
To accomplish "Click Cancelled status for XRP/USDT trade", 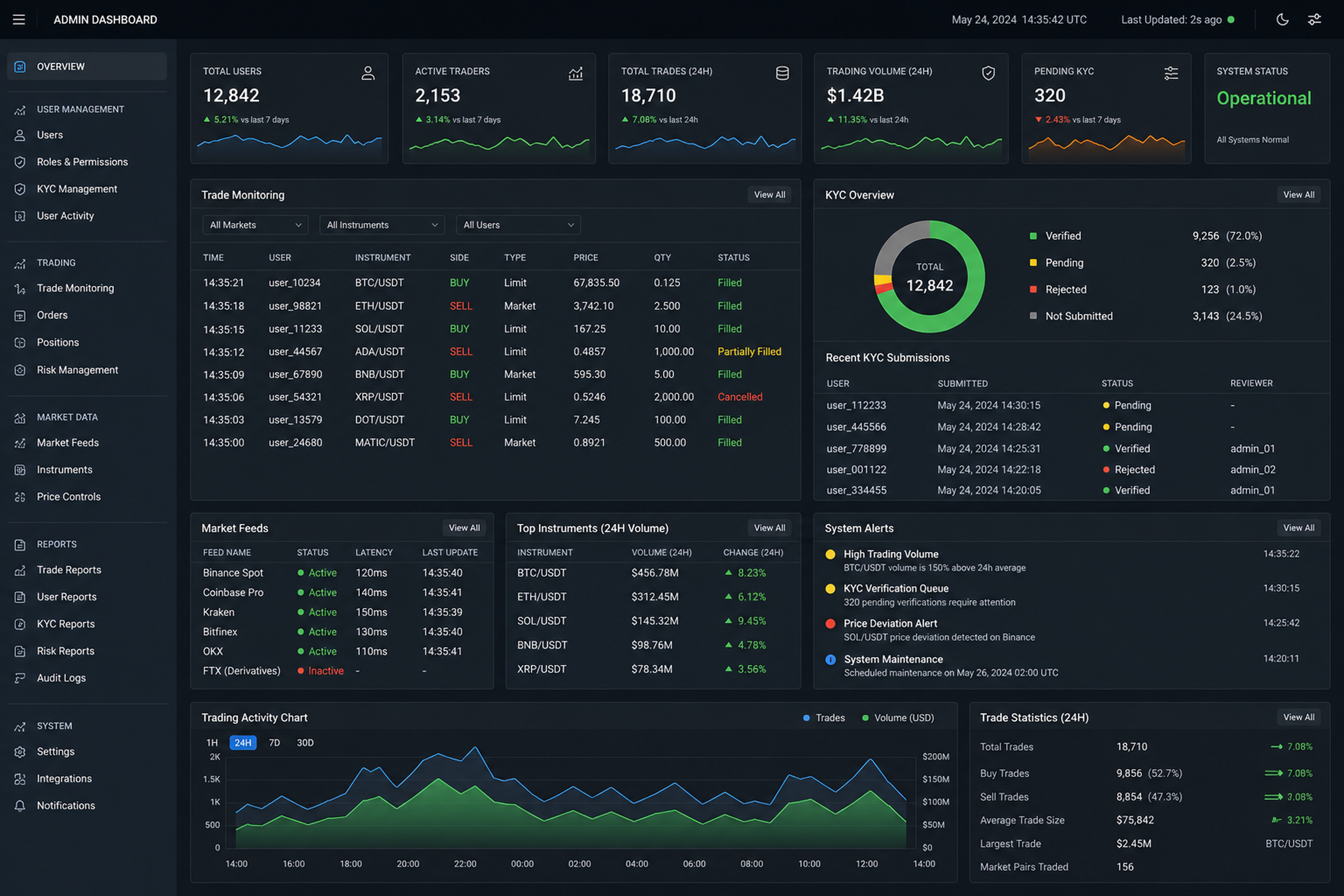I will click(x=740, y=397).
